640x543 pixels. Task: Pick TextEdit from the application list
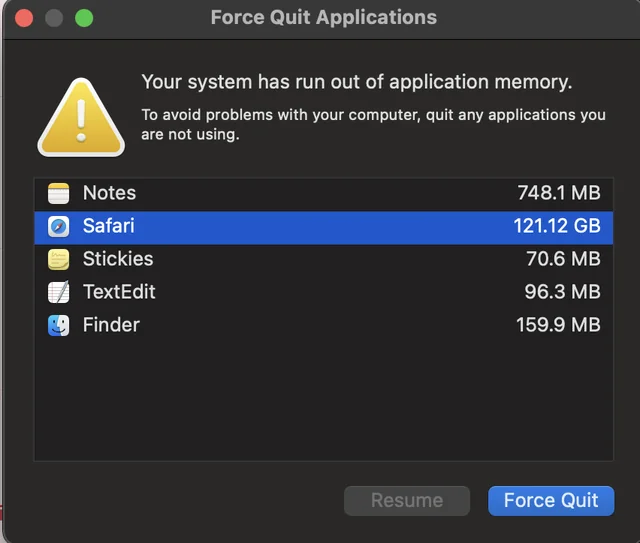119,292
